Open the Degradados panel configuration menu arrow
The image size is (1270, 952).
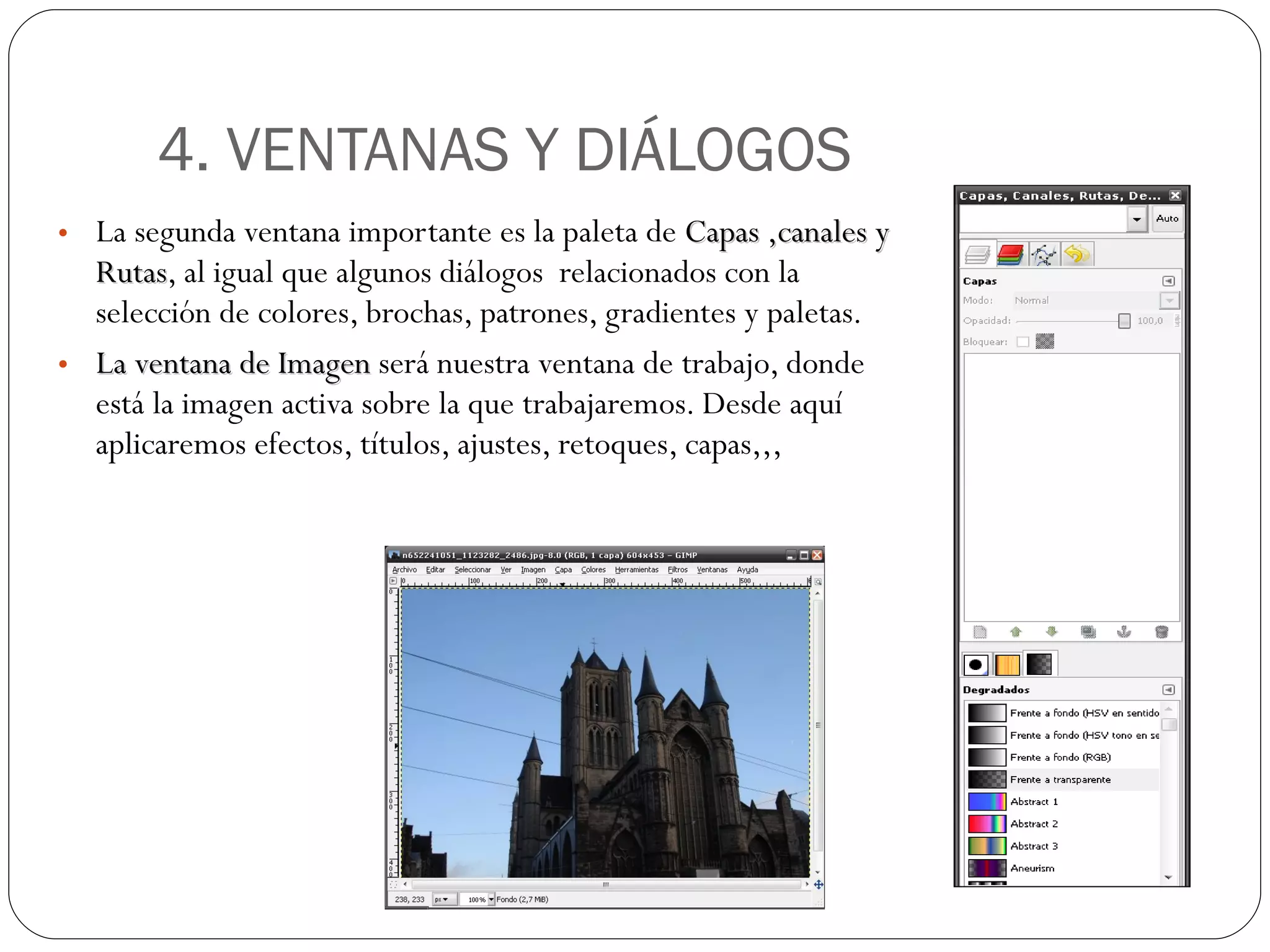click(x=1168, y=690)
